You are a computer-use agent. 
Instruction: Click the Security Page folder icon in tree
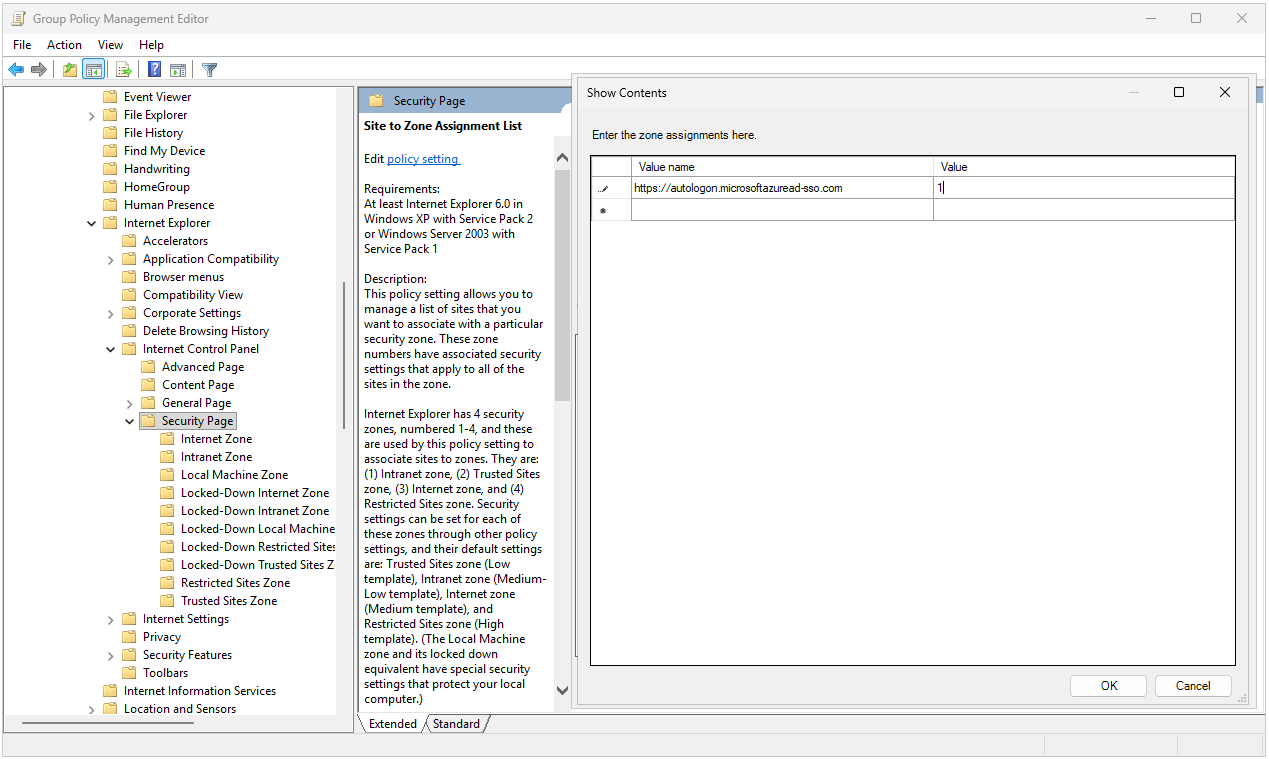click(148, 421)
